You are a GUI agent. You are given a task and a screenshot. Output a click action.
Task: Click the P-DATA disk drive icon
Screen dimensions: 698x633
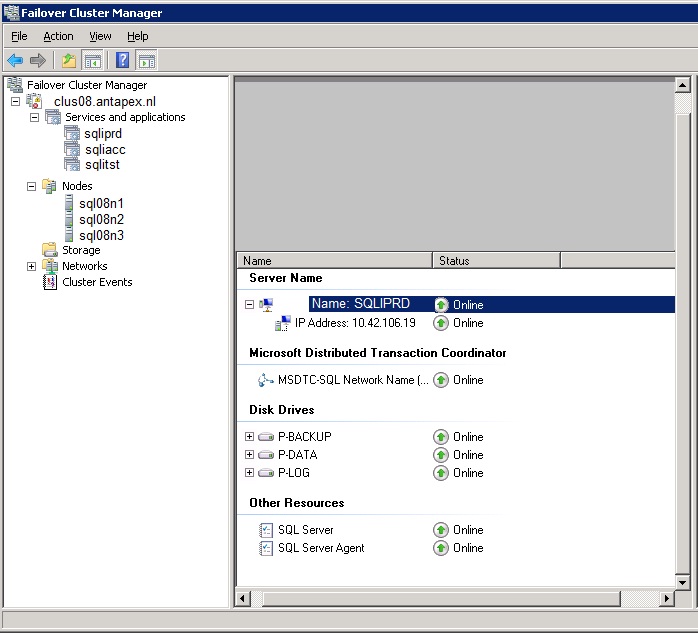coord(266,455)
